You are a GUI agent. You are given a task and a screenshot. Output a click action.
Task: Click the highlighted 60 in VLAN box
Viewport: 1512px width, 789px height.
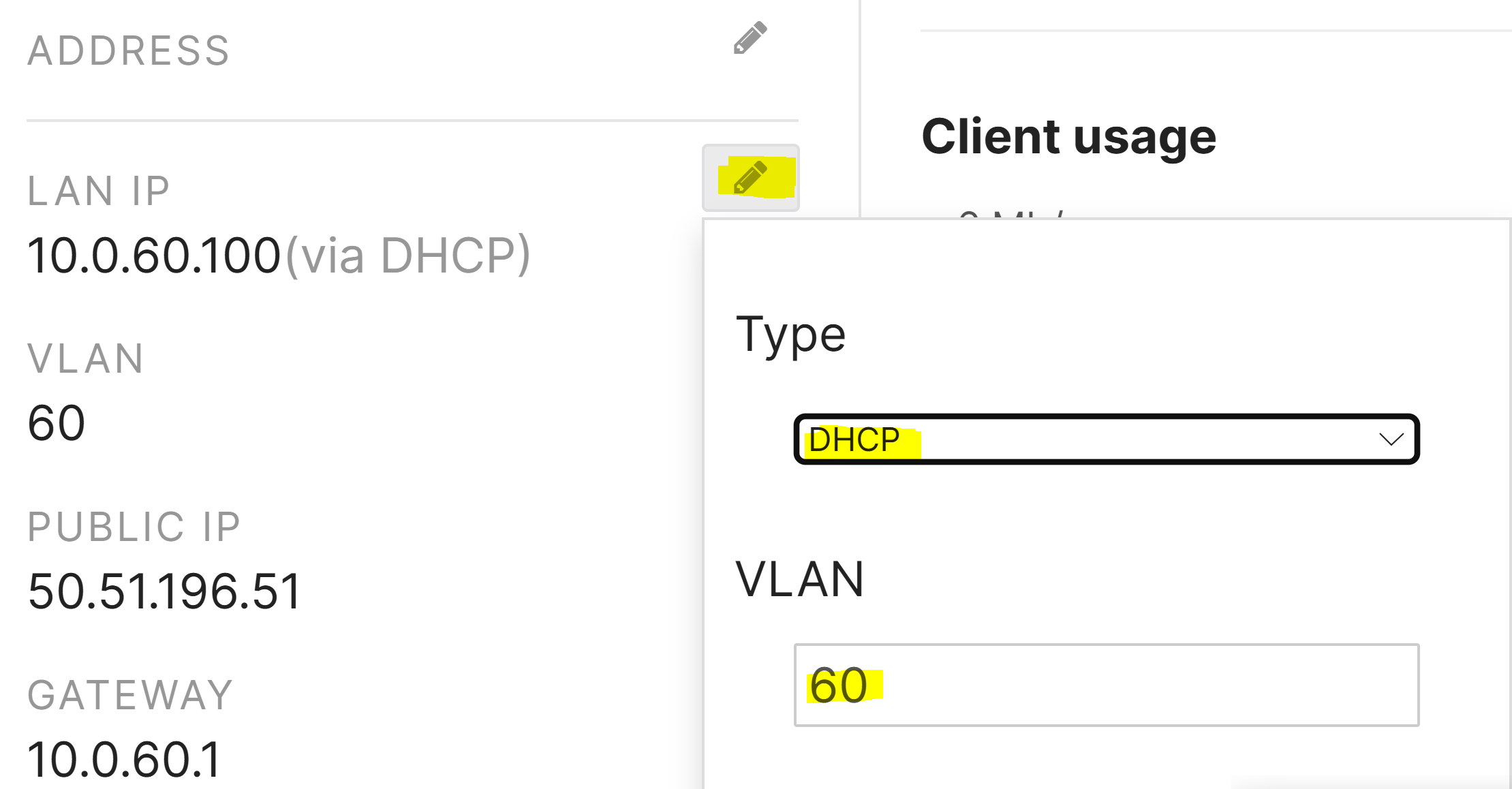(839, 685)
